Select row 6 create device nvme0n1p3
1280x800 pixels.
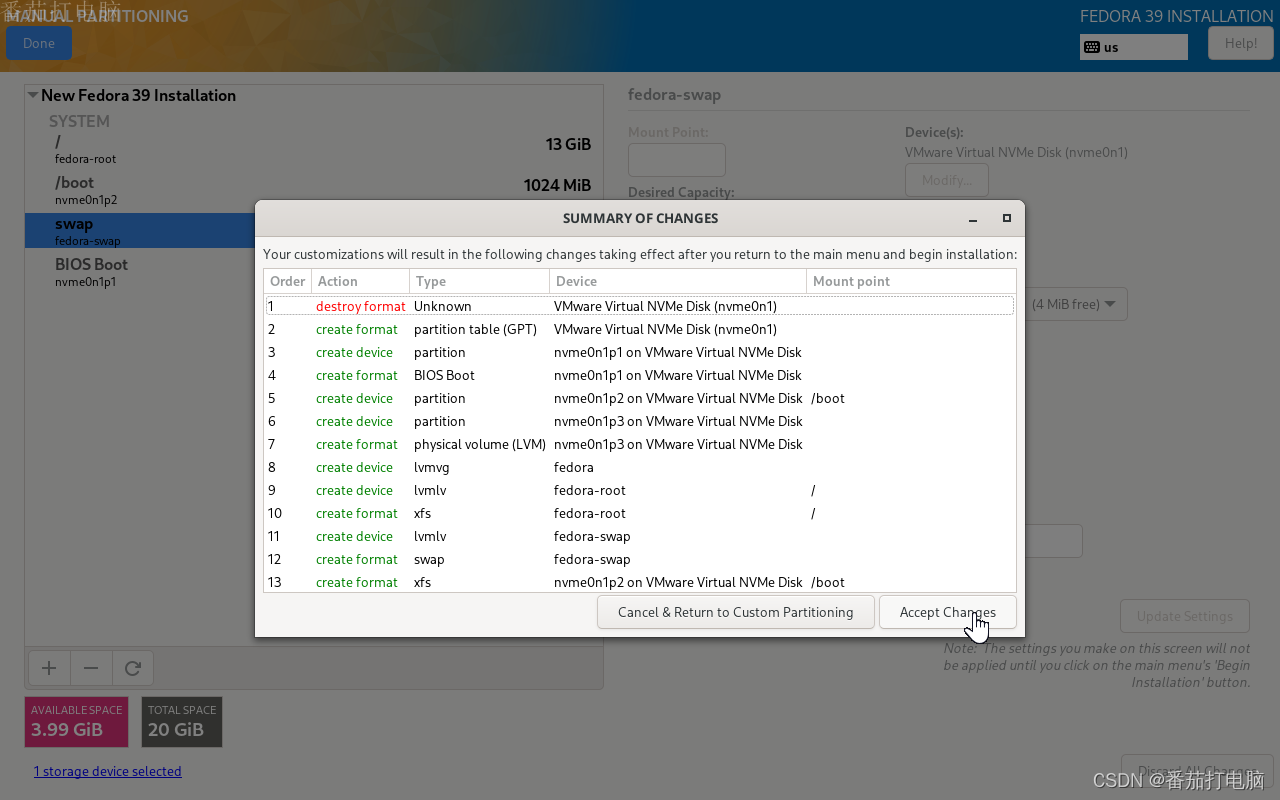click(x=640, y=421)
